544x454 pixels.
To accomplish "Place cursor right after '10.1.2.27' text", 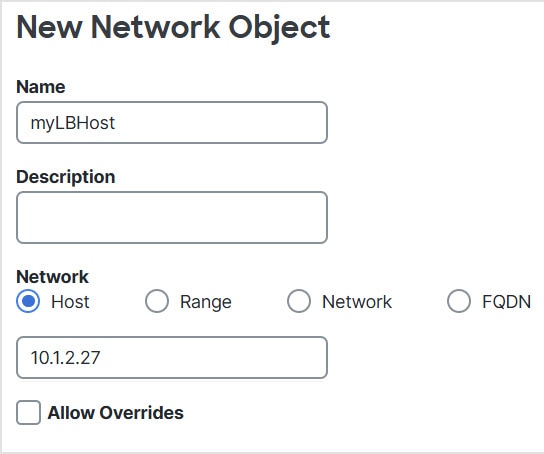I will [101, 358].
